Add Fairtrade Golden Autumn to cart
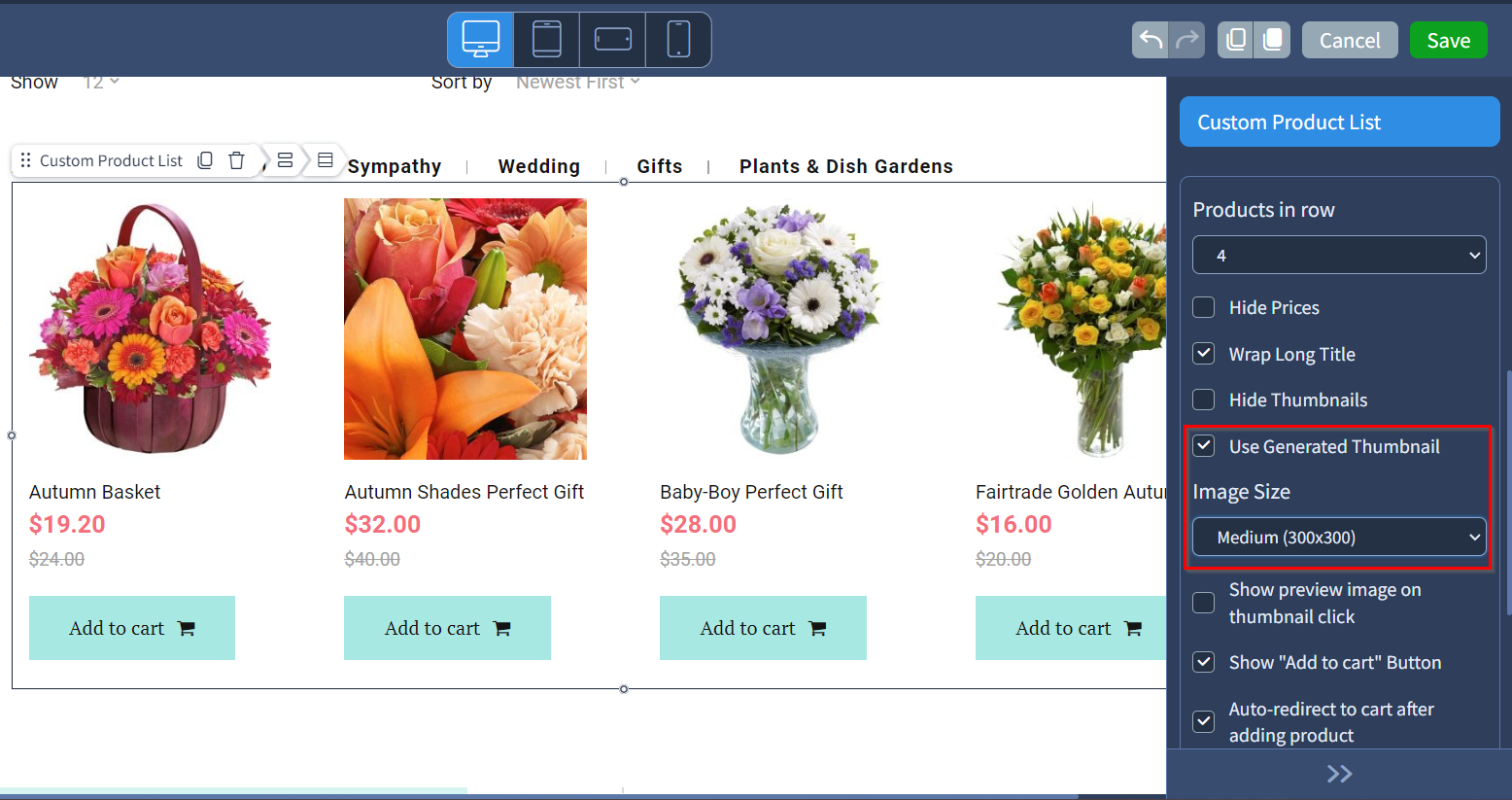This screenshot has width=1512, height=800. pyautogui.click(x=1071, y=628)
